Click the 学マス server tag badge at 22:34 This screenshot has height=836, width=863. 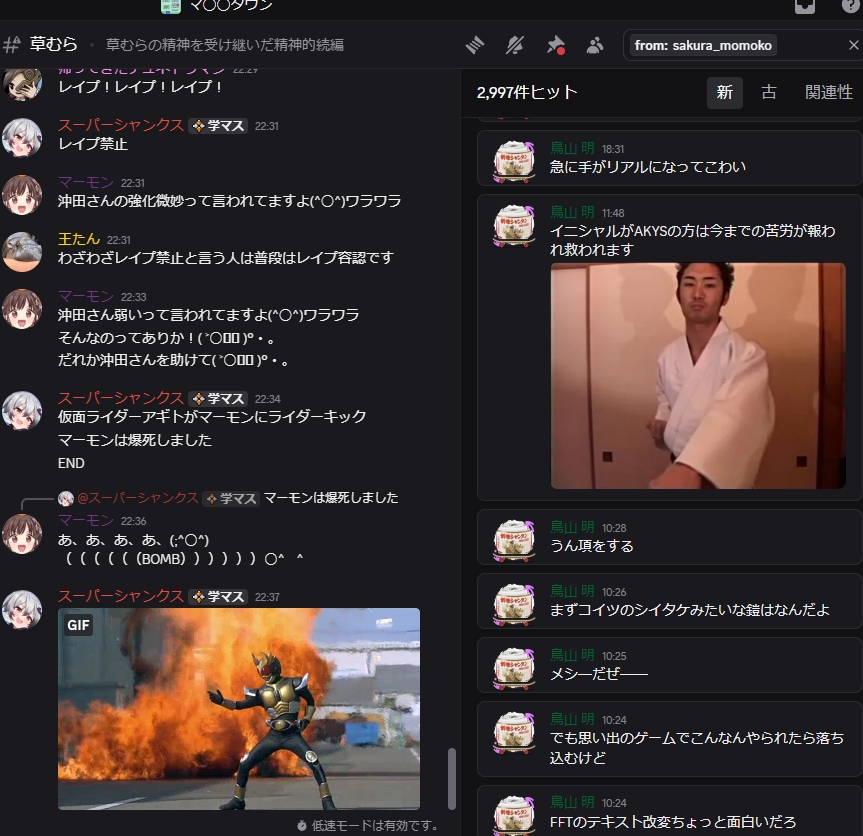pos(218,398)
